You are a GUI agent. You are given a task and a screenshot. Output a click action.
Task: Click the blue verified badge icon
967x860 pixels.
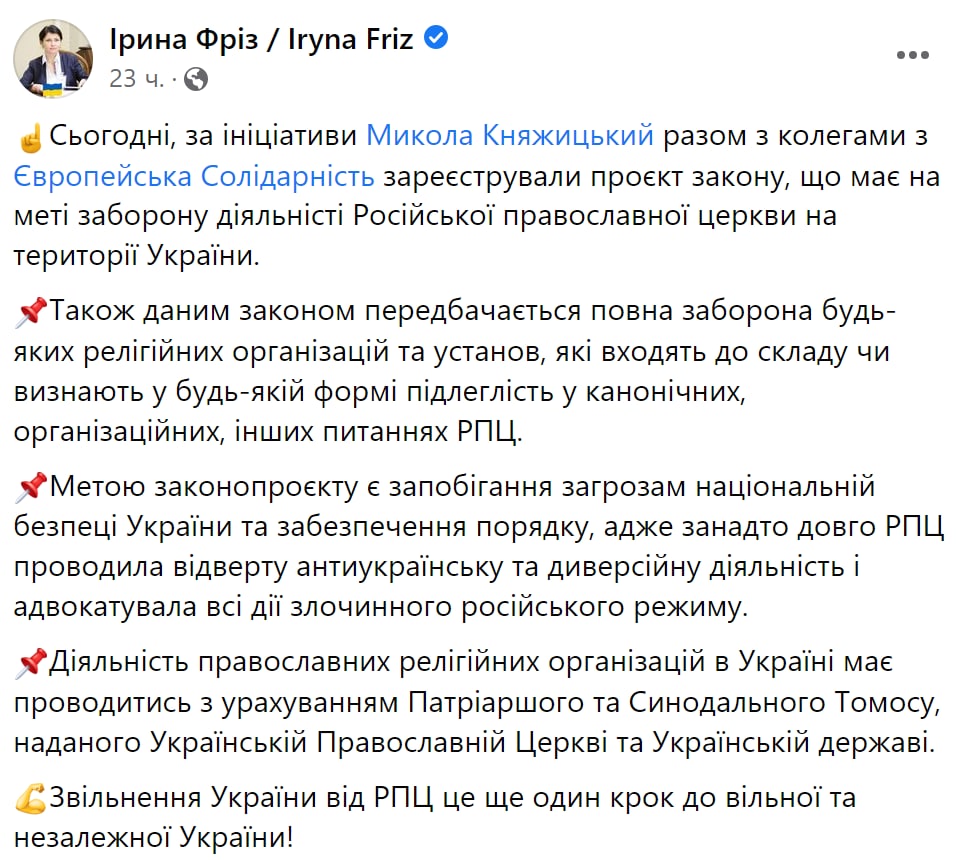(437, 39)
